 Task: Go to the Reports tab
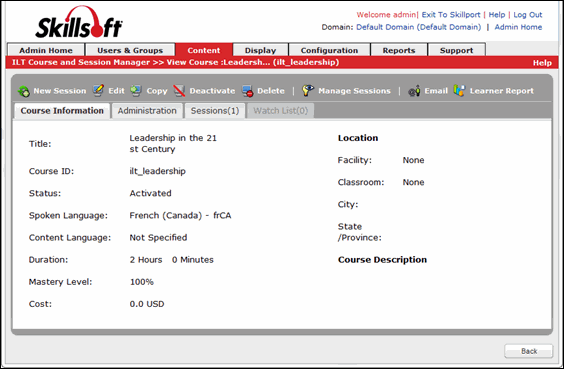coord(399,50)
